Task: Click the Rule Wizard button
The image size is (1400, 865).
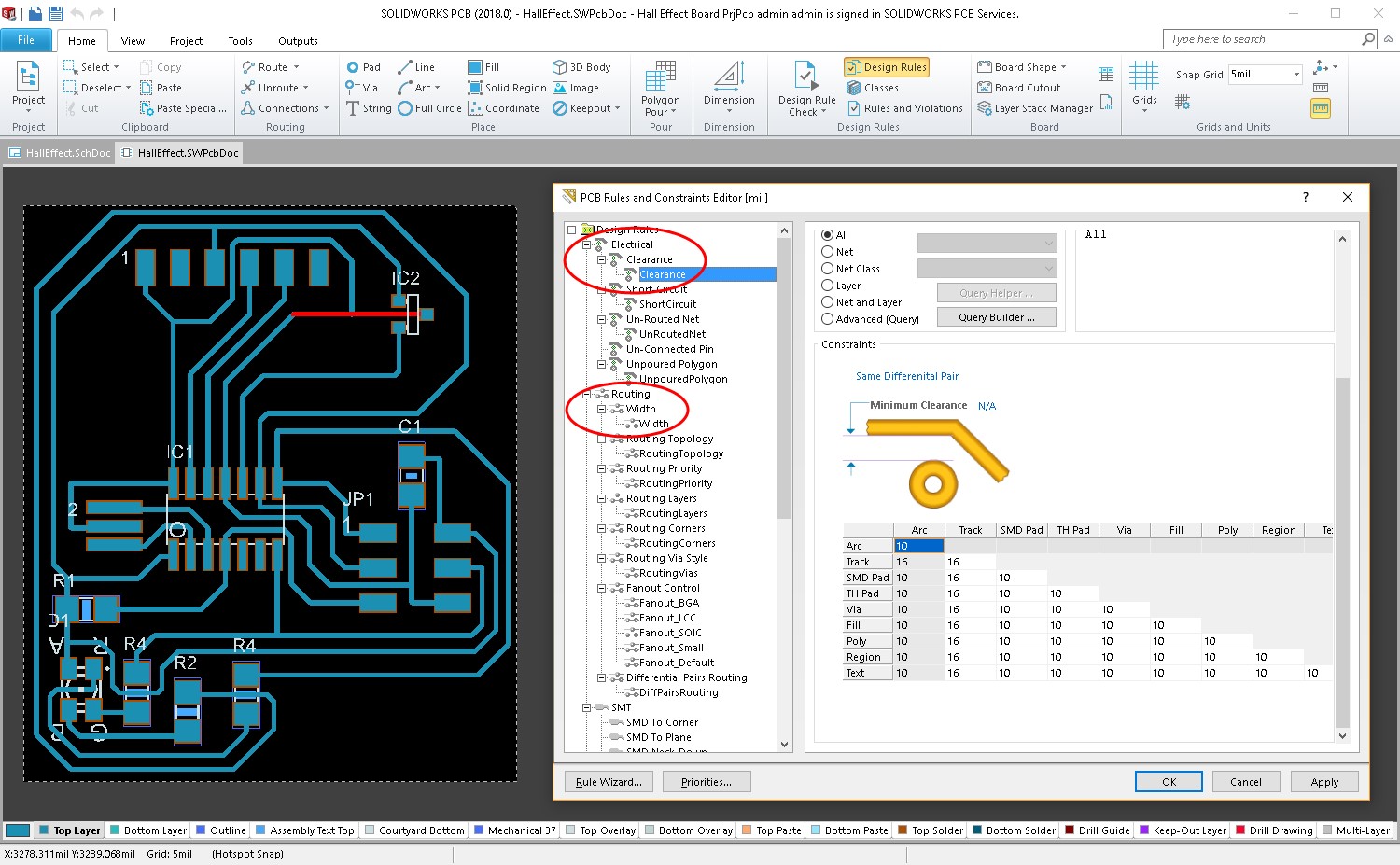Action: pos(609,782)
